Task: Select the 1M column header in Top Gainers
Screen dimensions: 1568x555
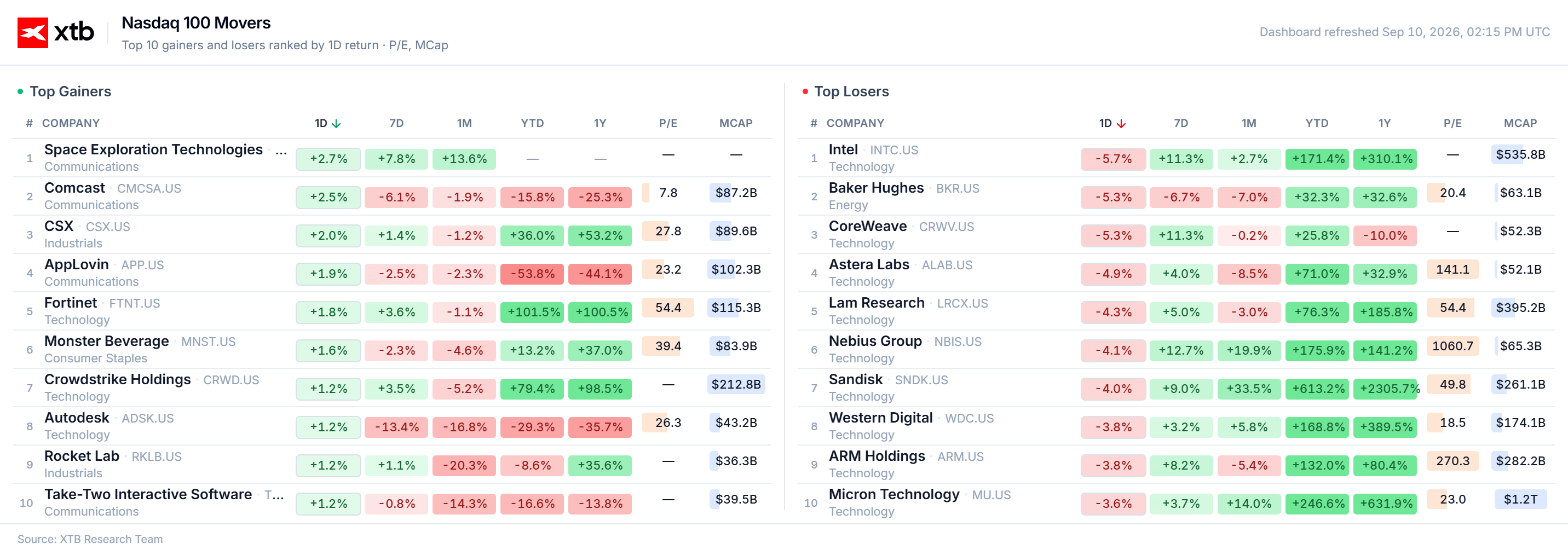Action: point(464,123)
